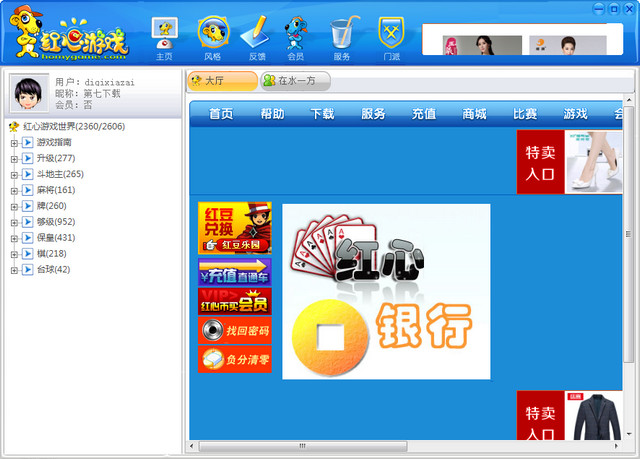Open the 商城 navigation menu item
The width and height of the screenshot is (640, 459).
point(474,114)
